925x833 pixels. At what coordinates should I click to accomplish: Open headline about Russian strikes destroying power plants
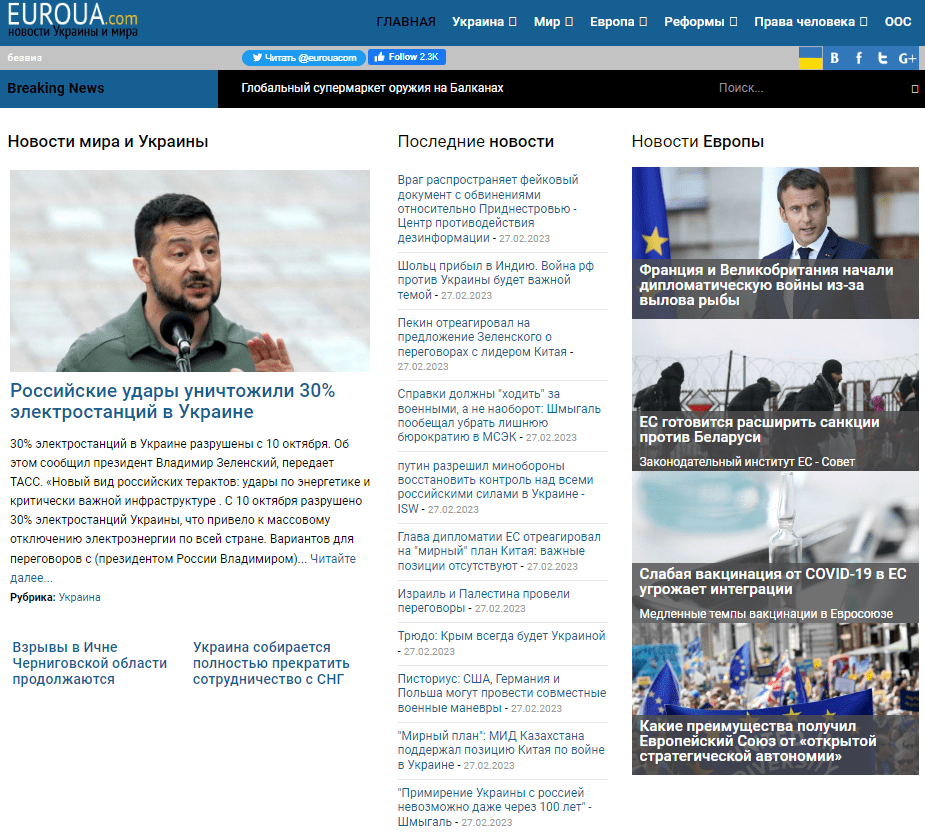pos(172,401)
